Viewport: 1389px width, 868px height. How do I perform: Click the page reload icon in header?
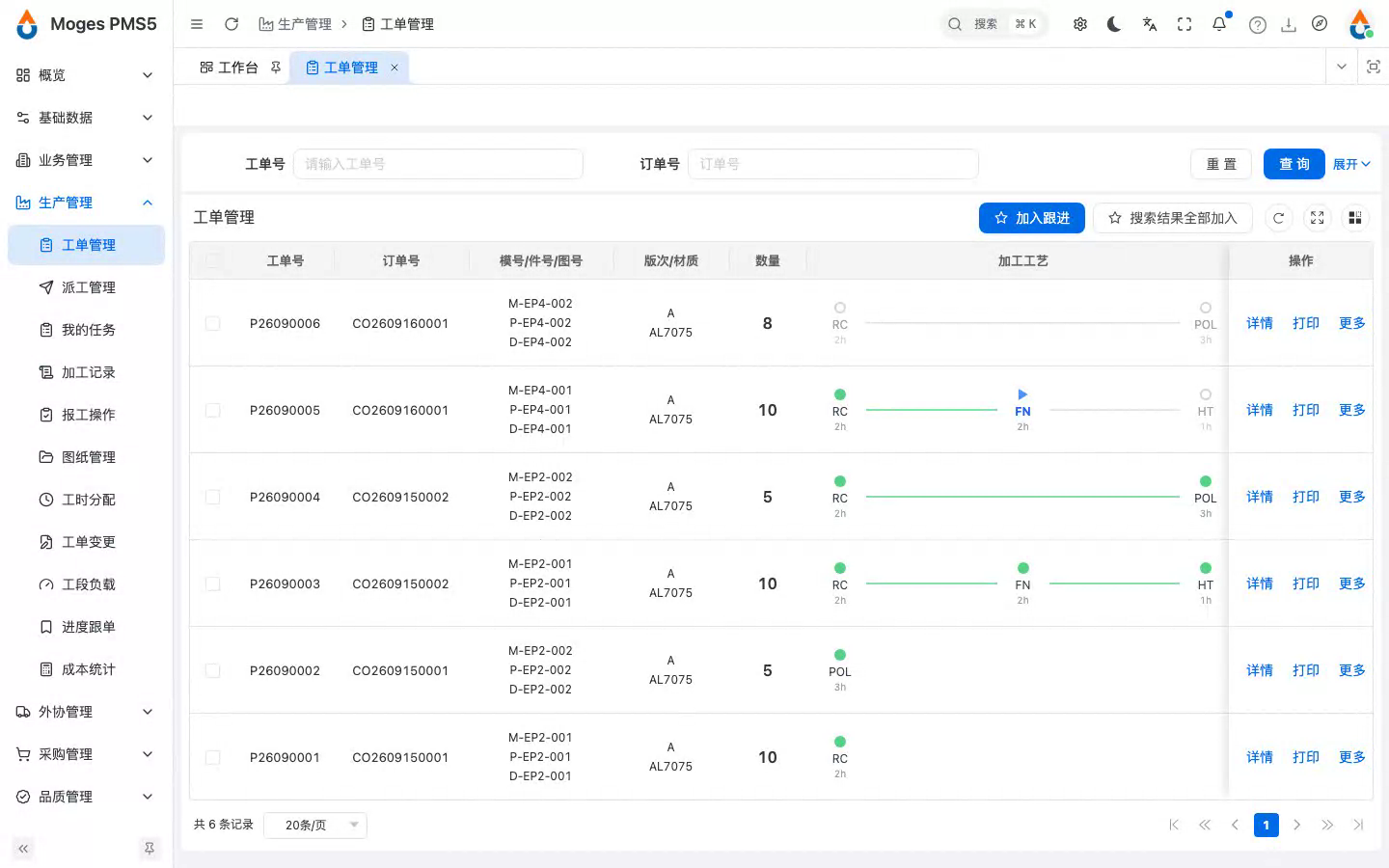click(x=231, y=24)
